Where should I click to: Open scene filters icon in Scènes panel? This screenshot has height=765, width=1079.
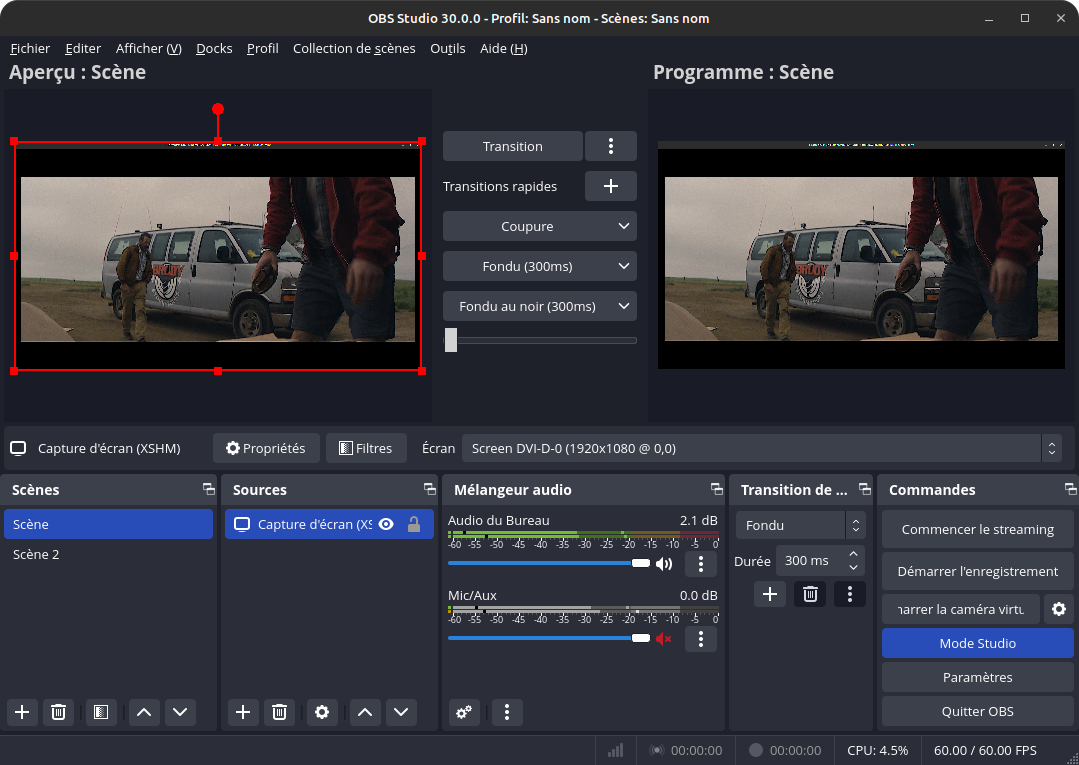pos(100,712)
